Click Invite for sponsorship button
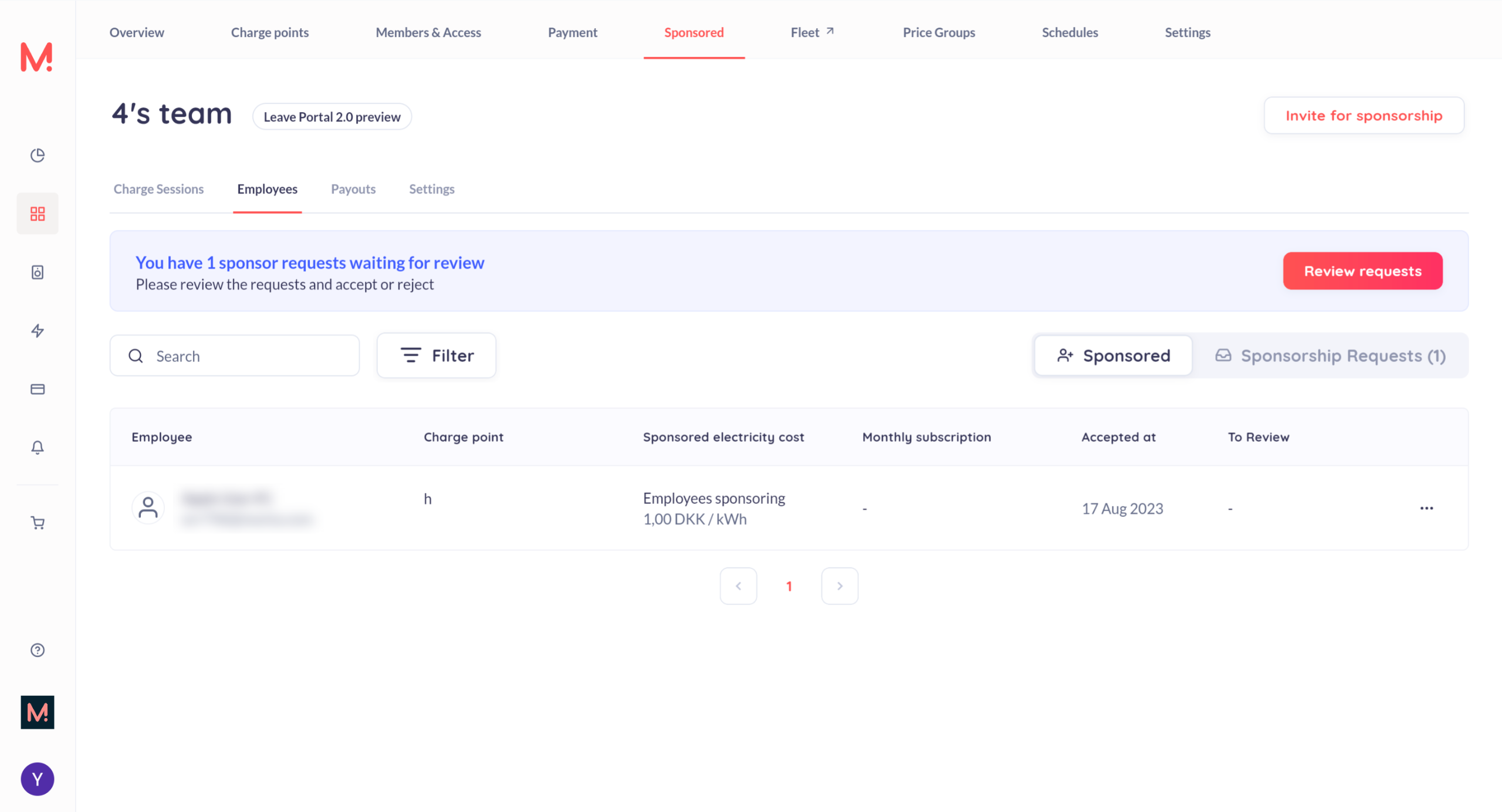 pos(1364,116)
